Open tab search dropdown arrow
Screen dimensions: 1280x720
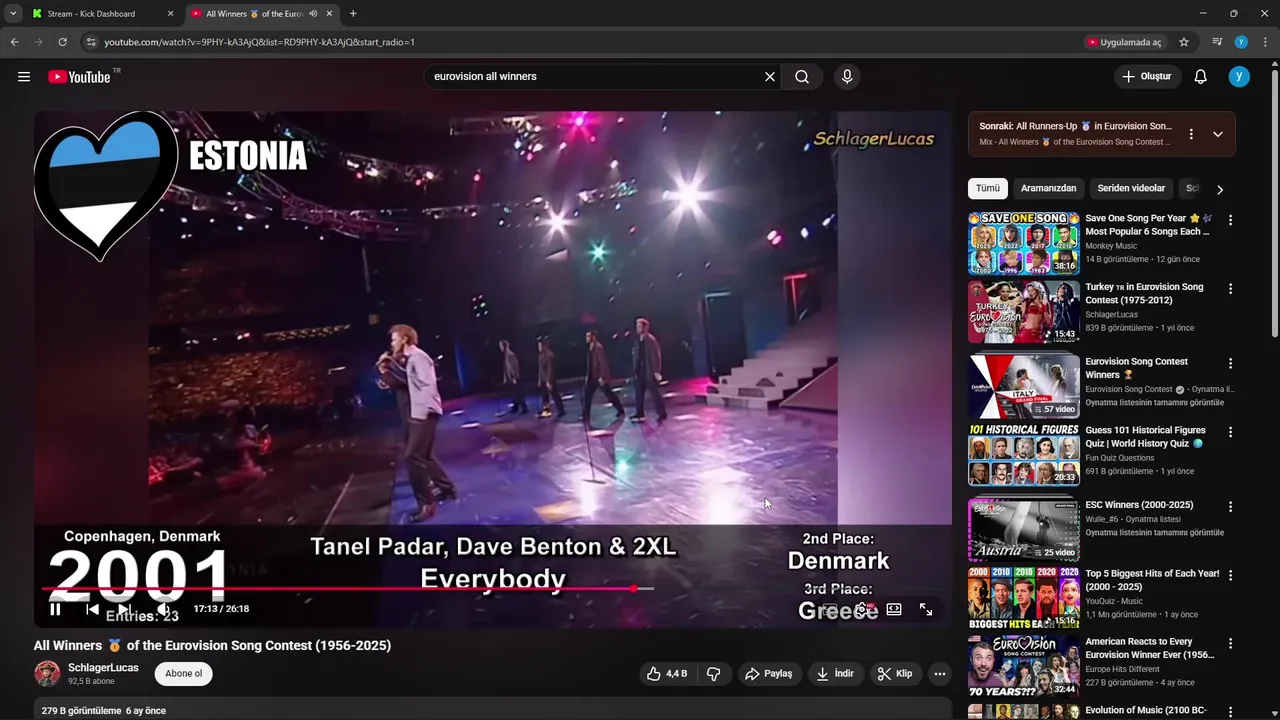[x=12, y=14]
